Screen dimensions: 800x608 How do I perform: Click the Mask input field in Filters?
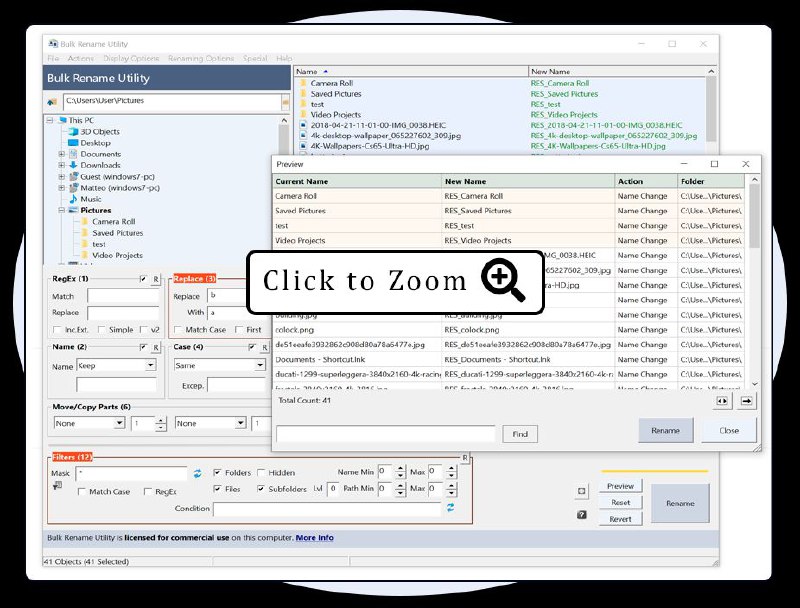[132, 474]
